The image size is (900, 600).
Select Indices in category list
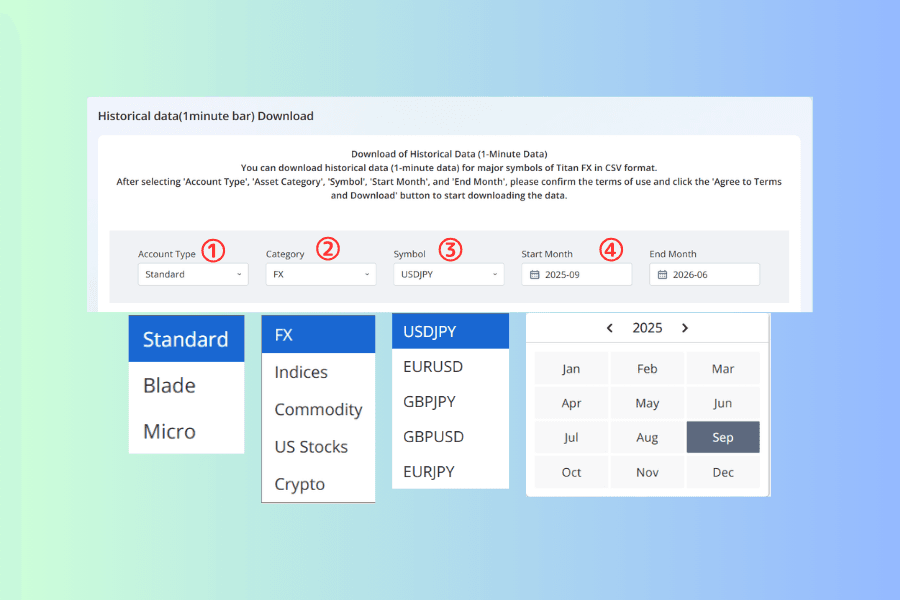pos(319,372)
